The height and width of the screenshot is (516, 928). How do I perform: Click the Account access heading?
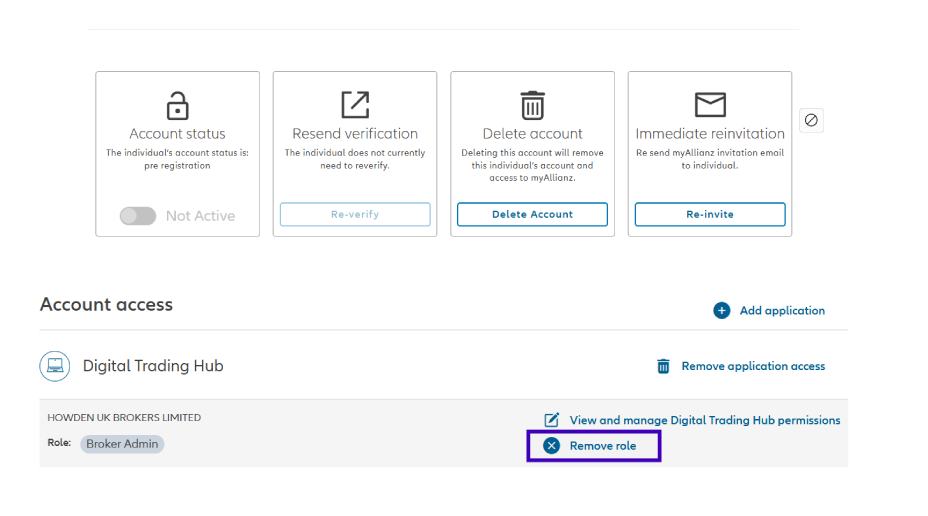(107, 304)
